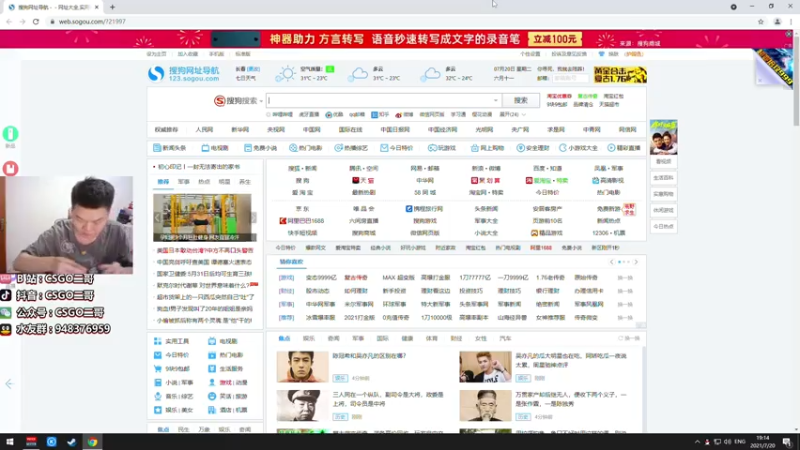This screenshot has width=800, height=450.
Task: Click the 搜索 search button
Action: [520, 101]
